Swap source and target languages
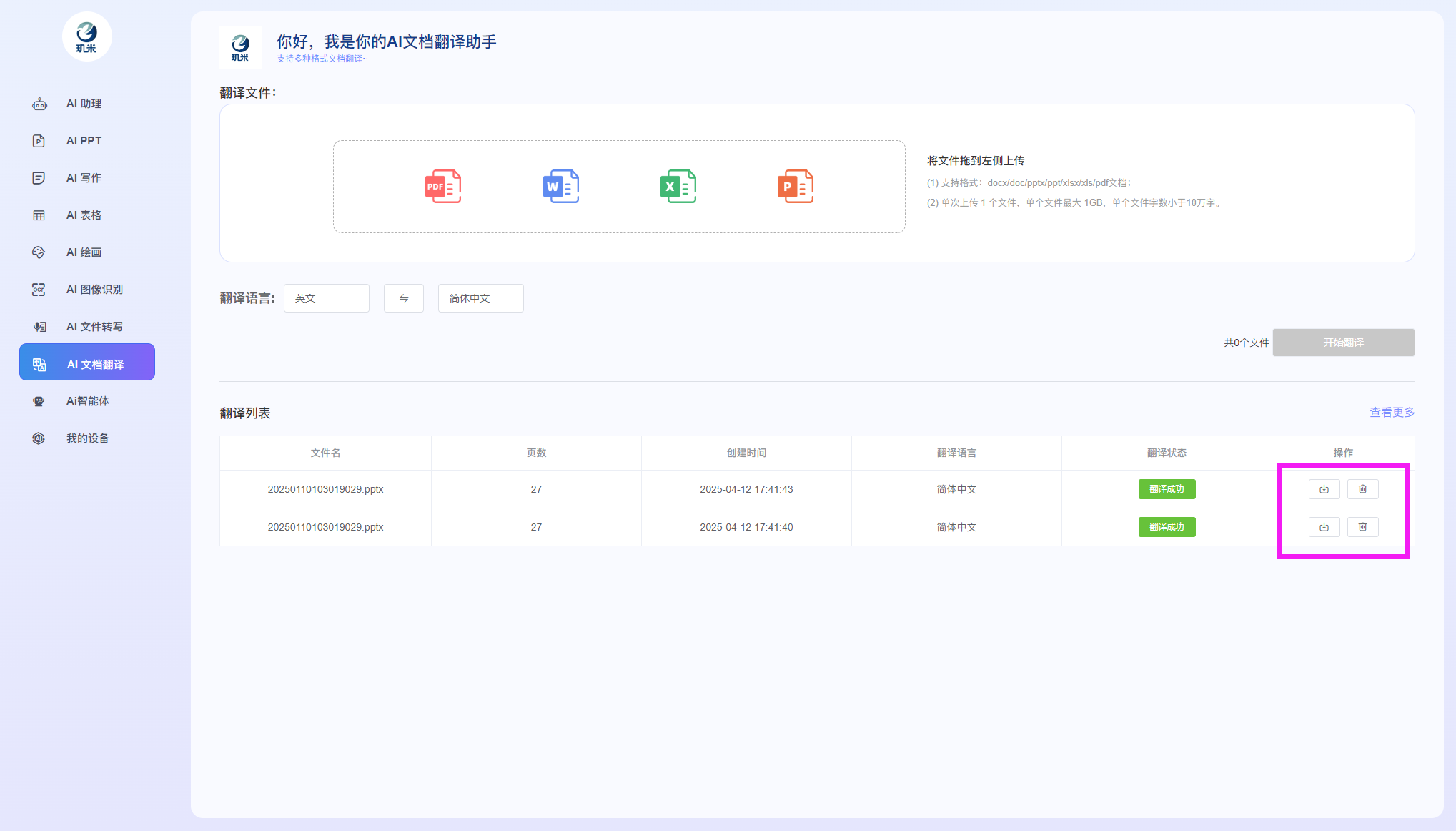The image size is (1456, 831). point(404,298)
